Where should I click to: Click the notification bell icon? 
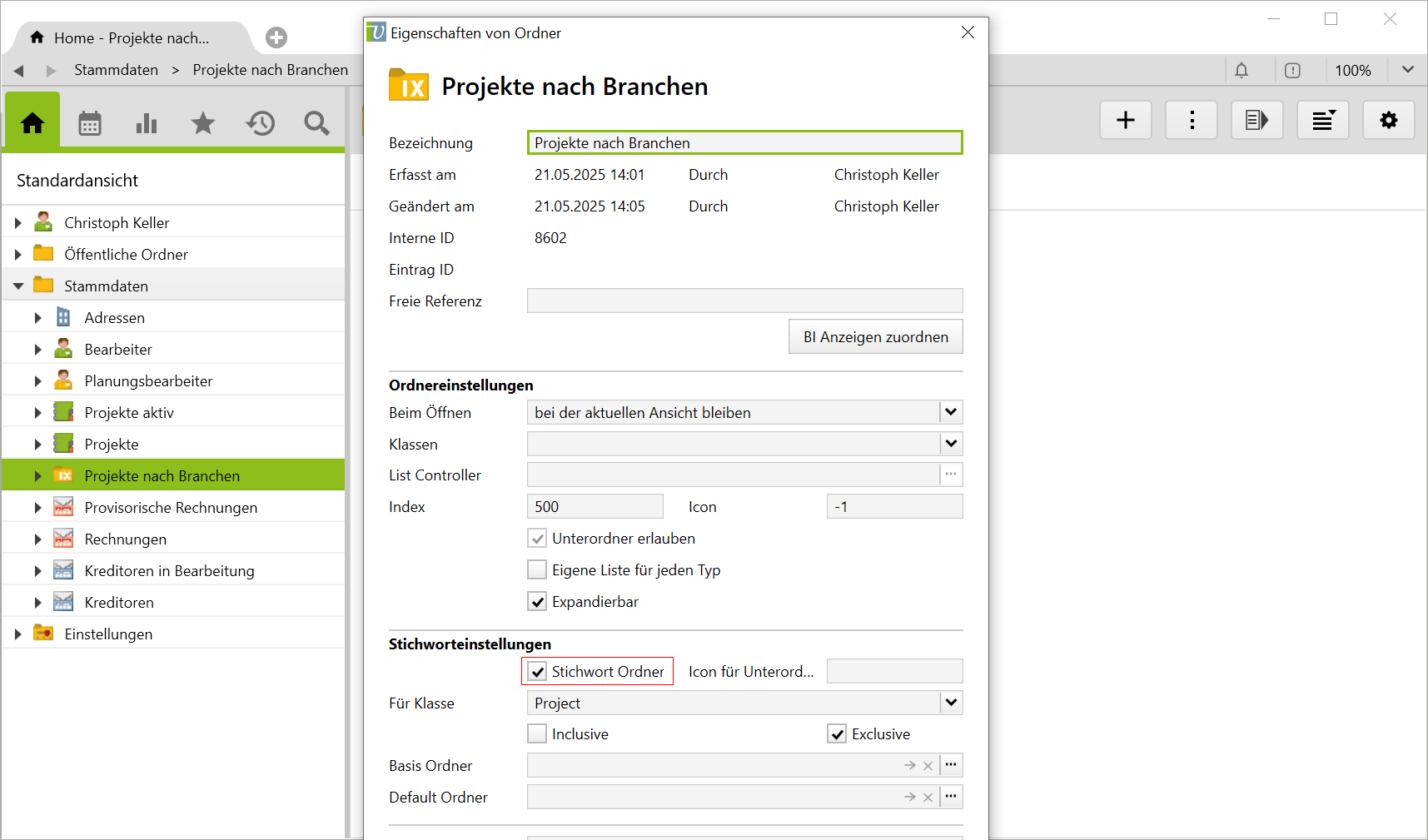[1241, 71]
